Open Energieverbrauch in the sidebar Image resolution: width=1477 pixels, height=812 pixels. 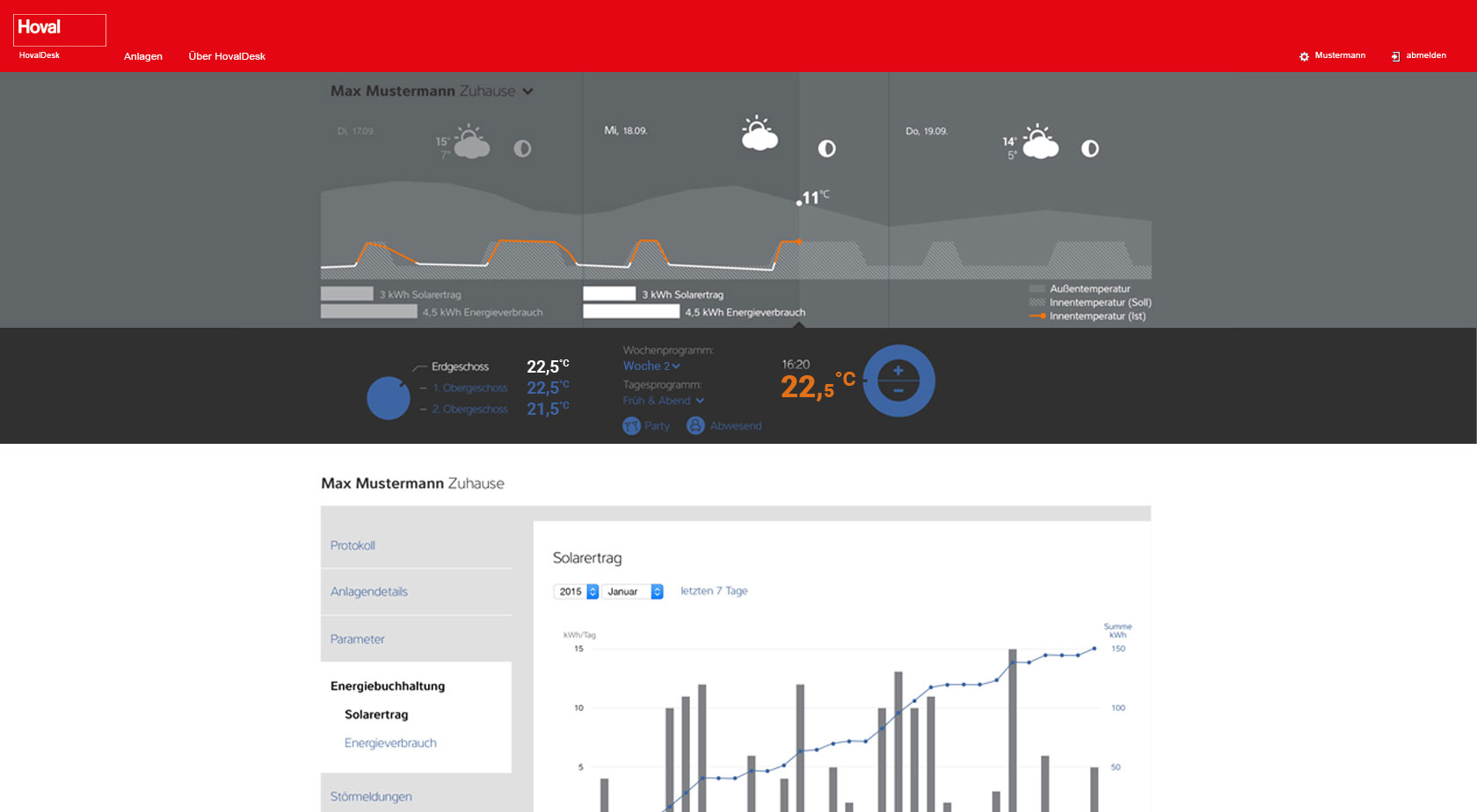pyautogui.click(x=390, y=743)
